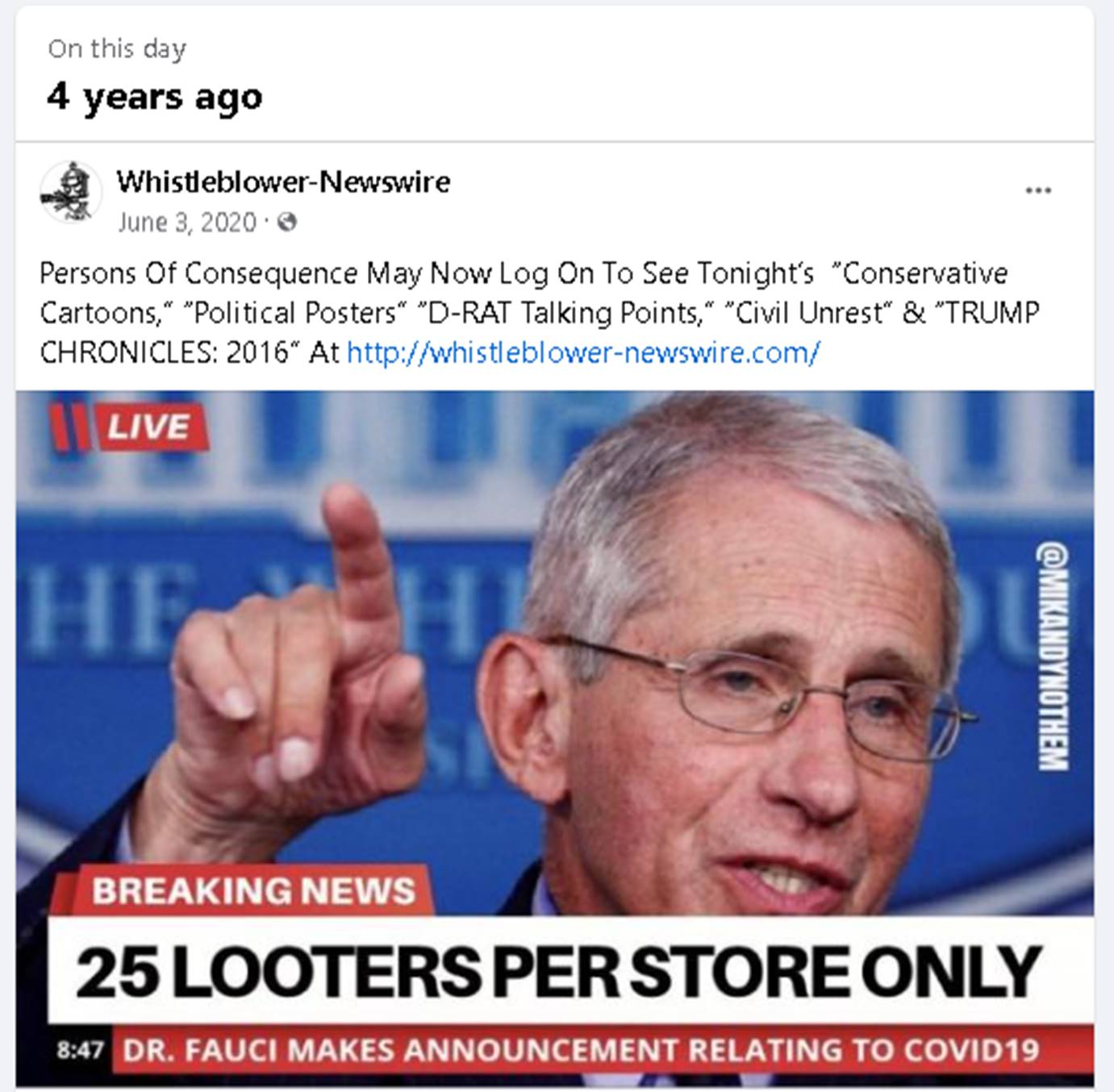The image size is (1114, 1092).
Task: Click the "On this day" header label
Action: pyautogui.click(x=117, y=49)
